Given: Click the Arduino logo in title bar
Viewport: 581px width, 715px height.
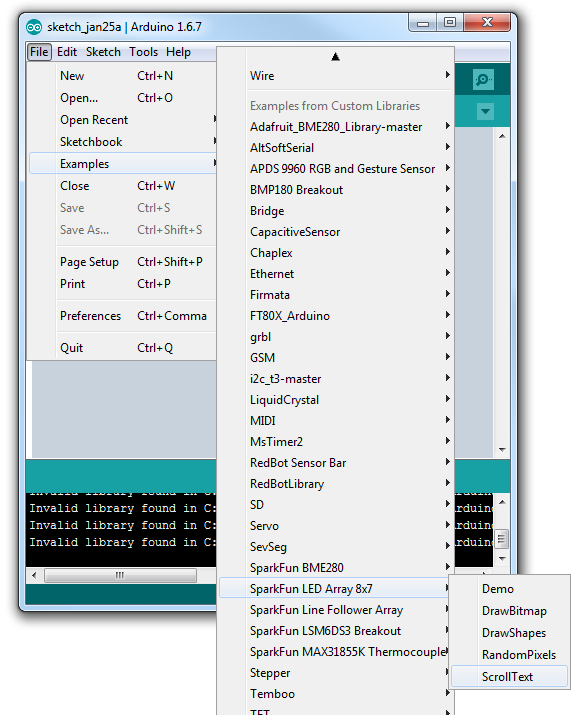Looking at the screenshot, I should pyautogui.click(x=34, y=27).
